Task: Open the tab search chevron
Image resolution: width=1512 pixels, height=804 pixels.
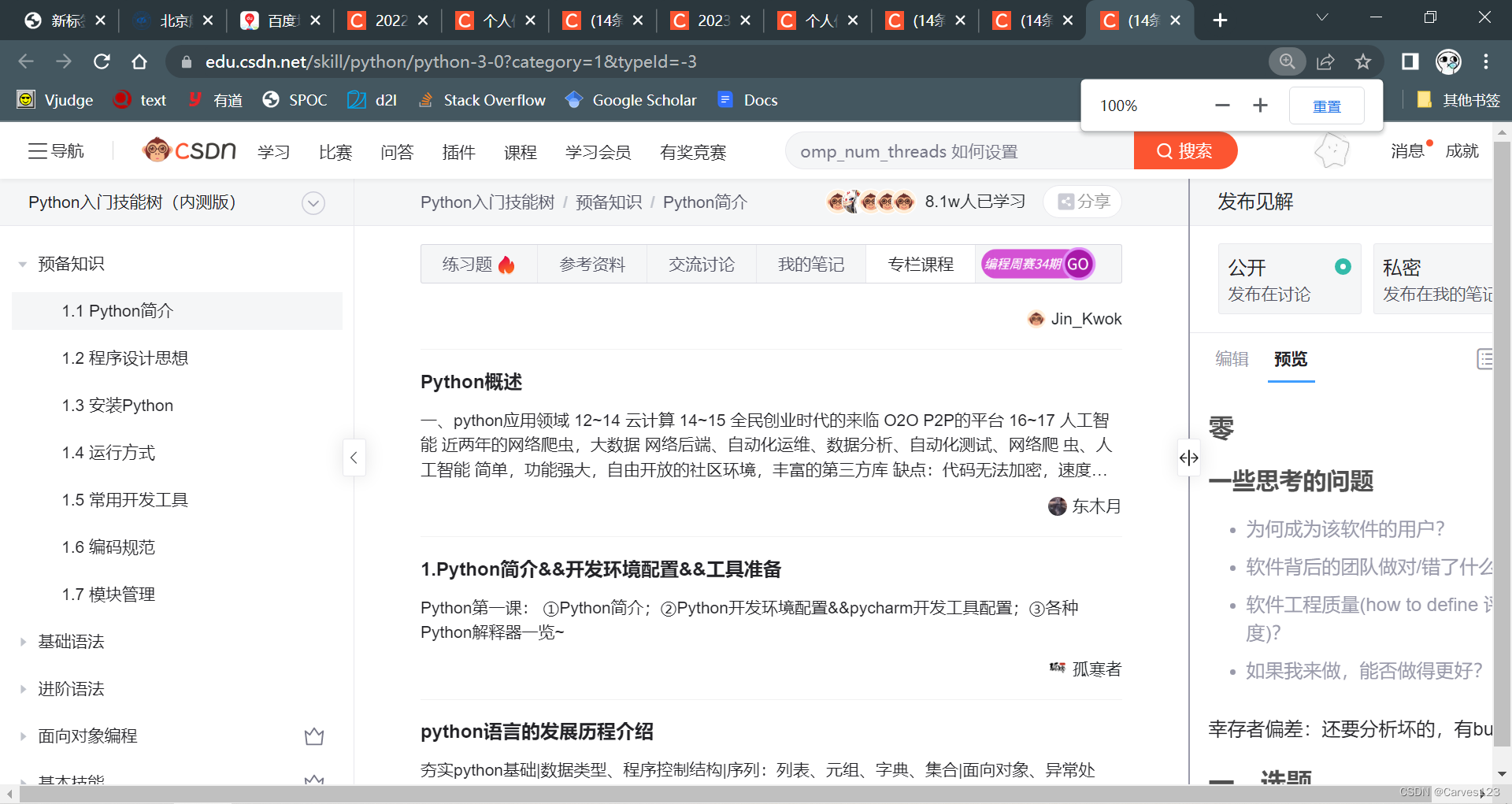Action: point(1322,17)
